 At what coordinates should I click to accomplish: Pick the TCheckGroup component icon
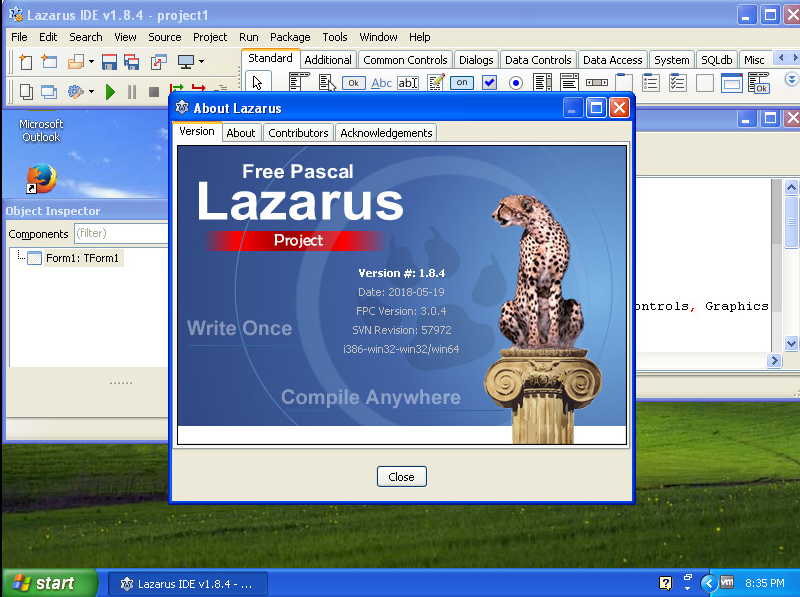point(678,82)
